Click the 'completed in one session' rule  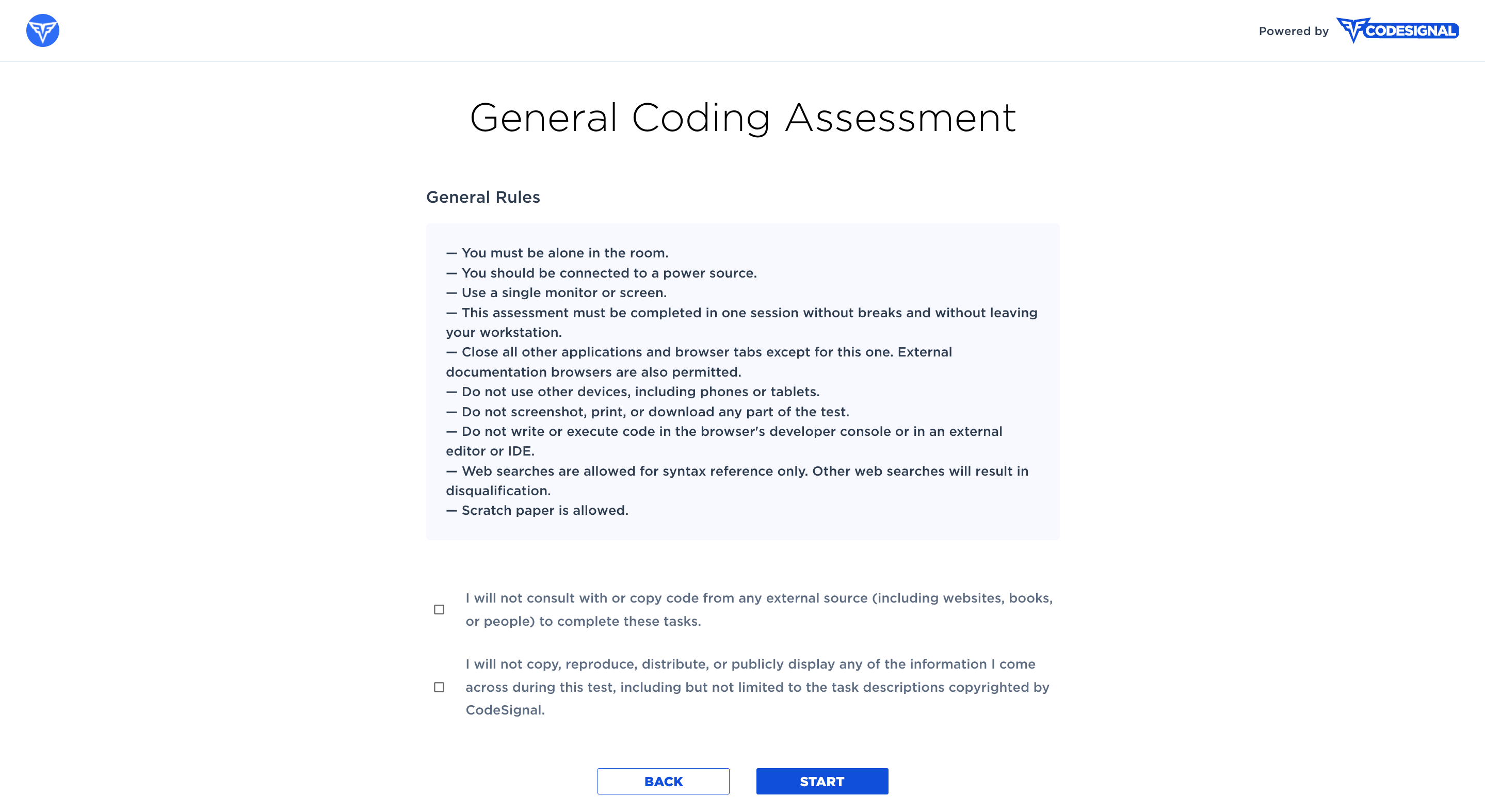click(741, 323)
